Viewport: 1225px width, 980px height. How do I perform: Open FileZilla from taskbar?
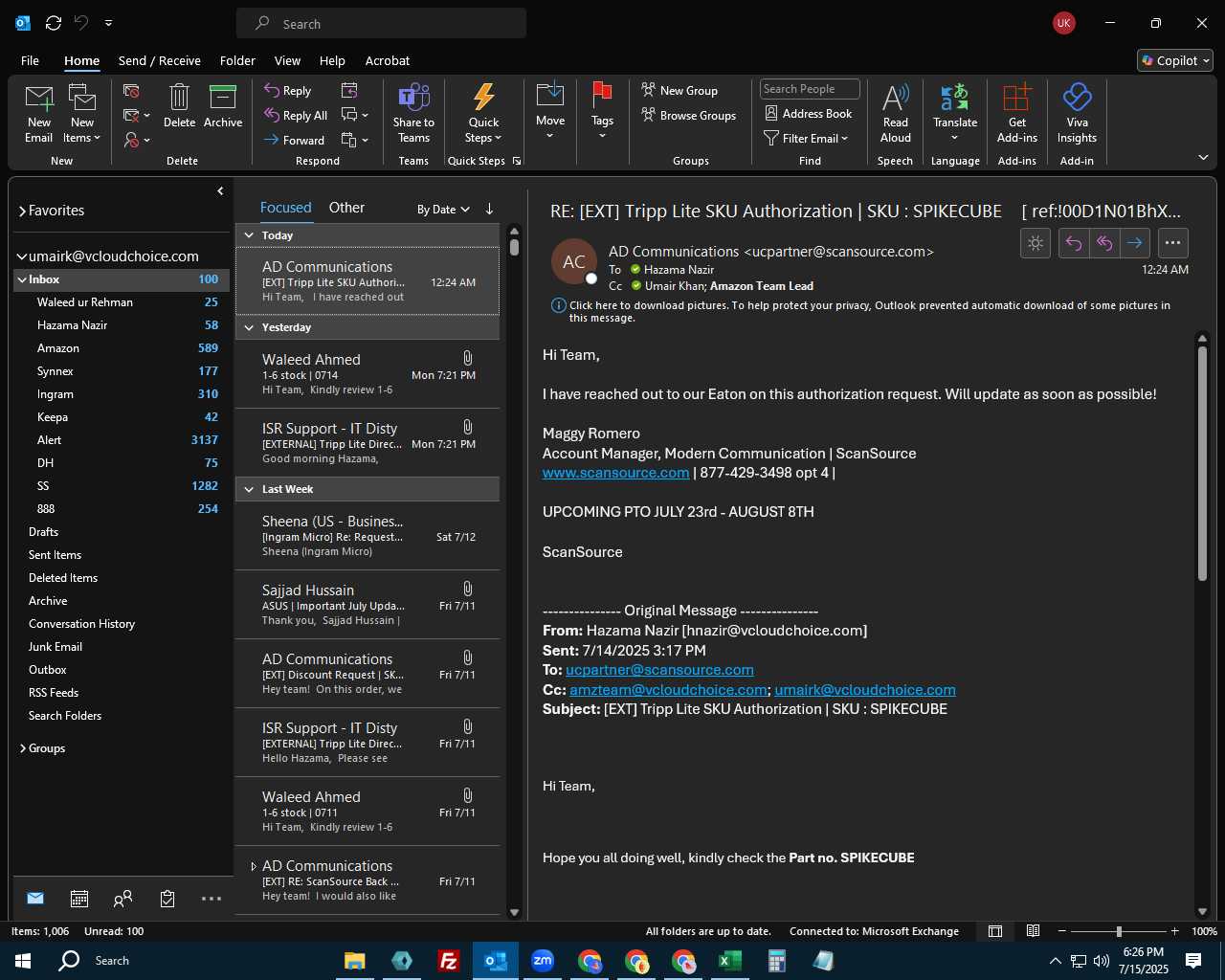pyautogui.click(x=448, y=961)
